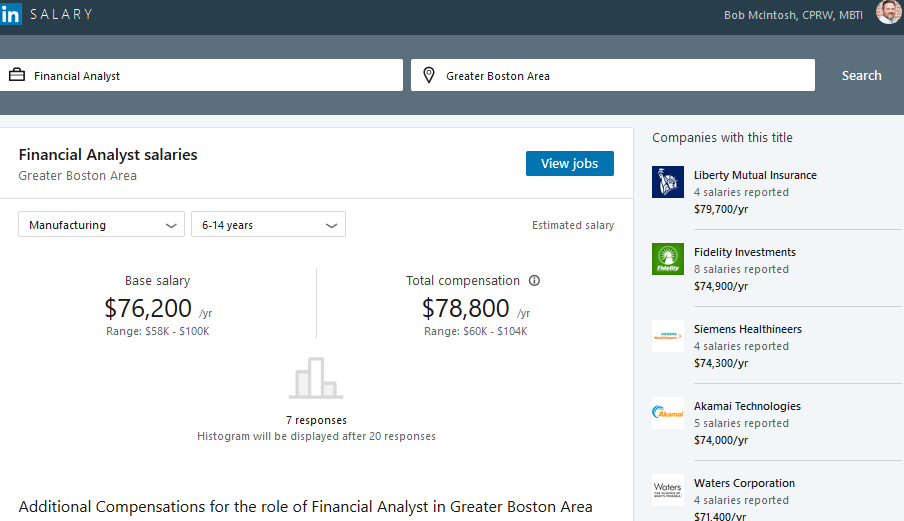
Task: Click the SALARY header text
Action: pyautogui.click(x=61, y=14)
